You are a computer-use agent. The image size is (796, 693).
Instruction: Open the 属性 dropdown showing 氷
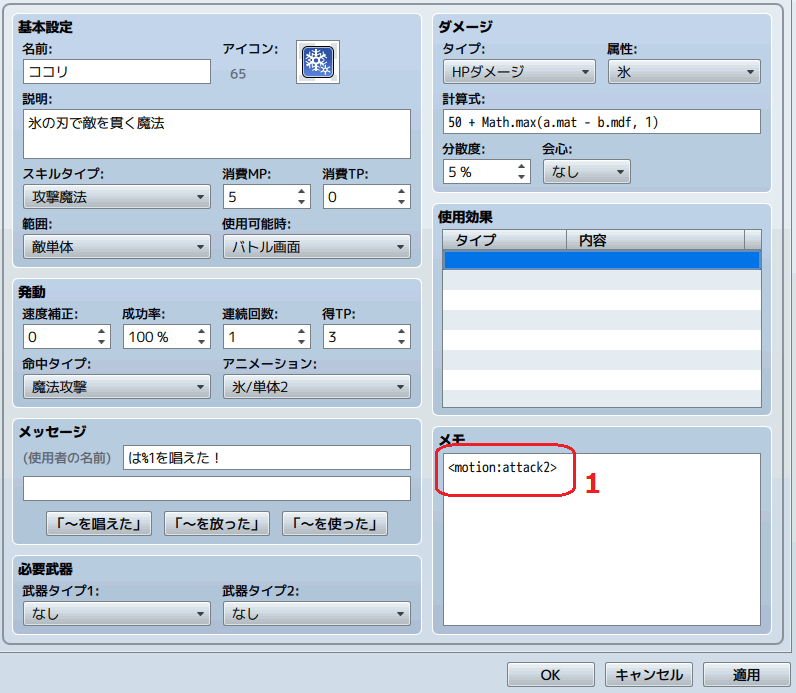coord(684,72)
